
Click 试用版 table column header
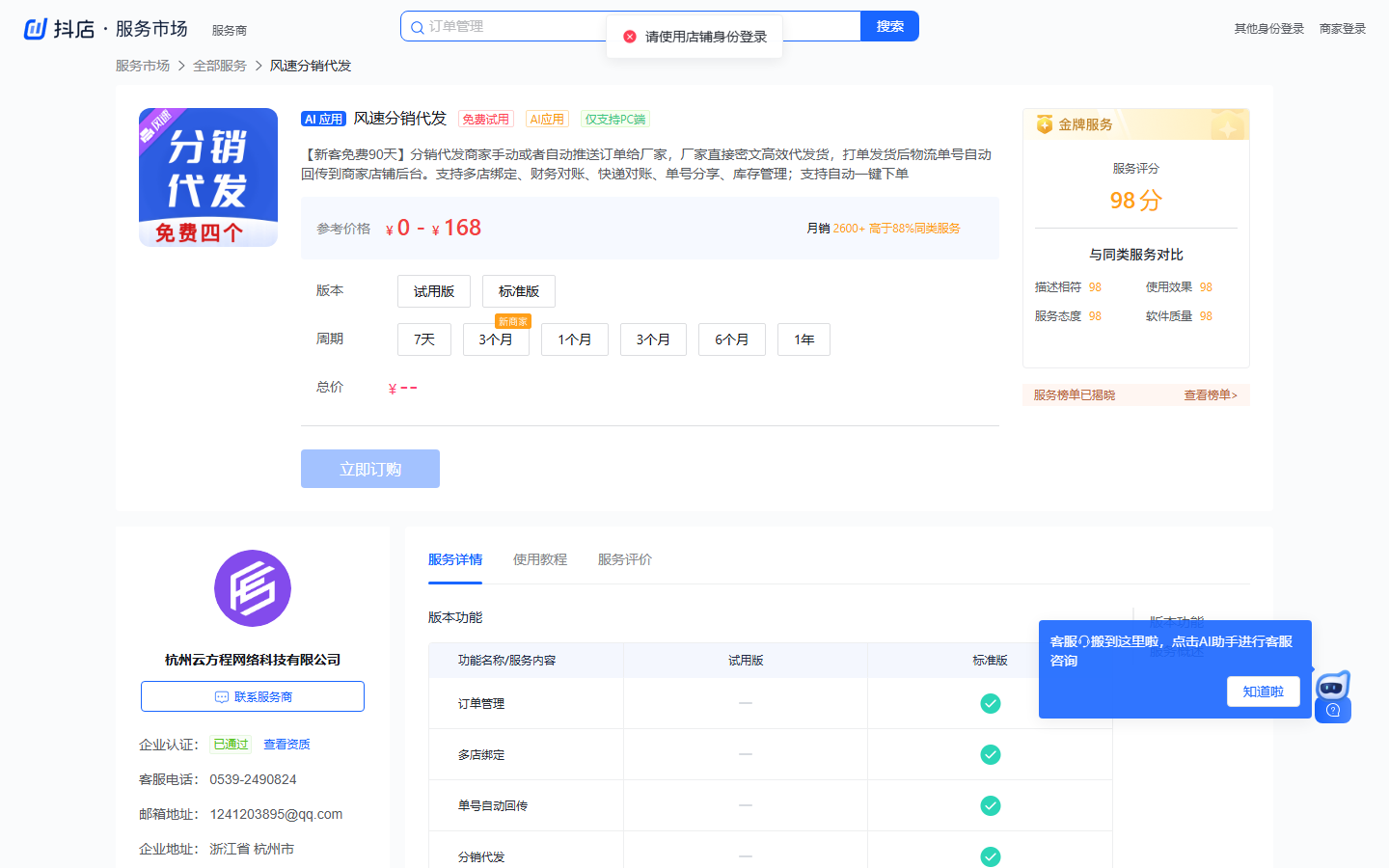click(x=746, y=661)
